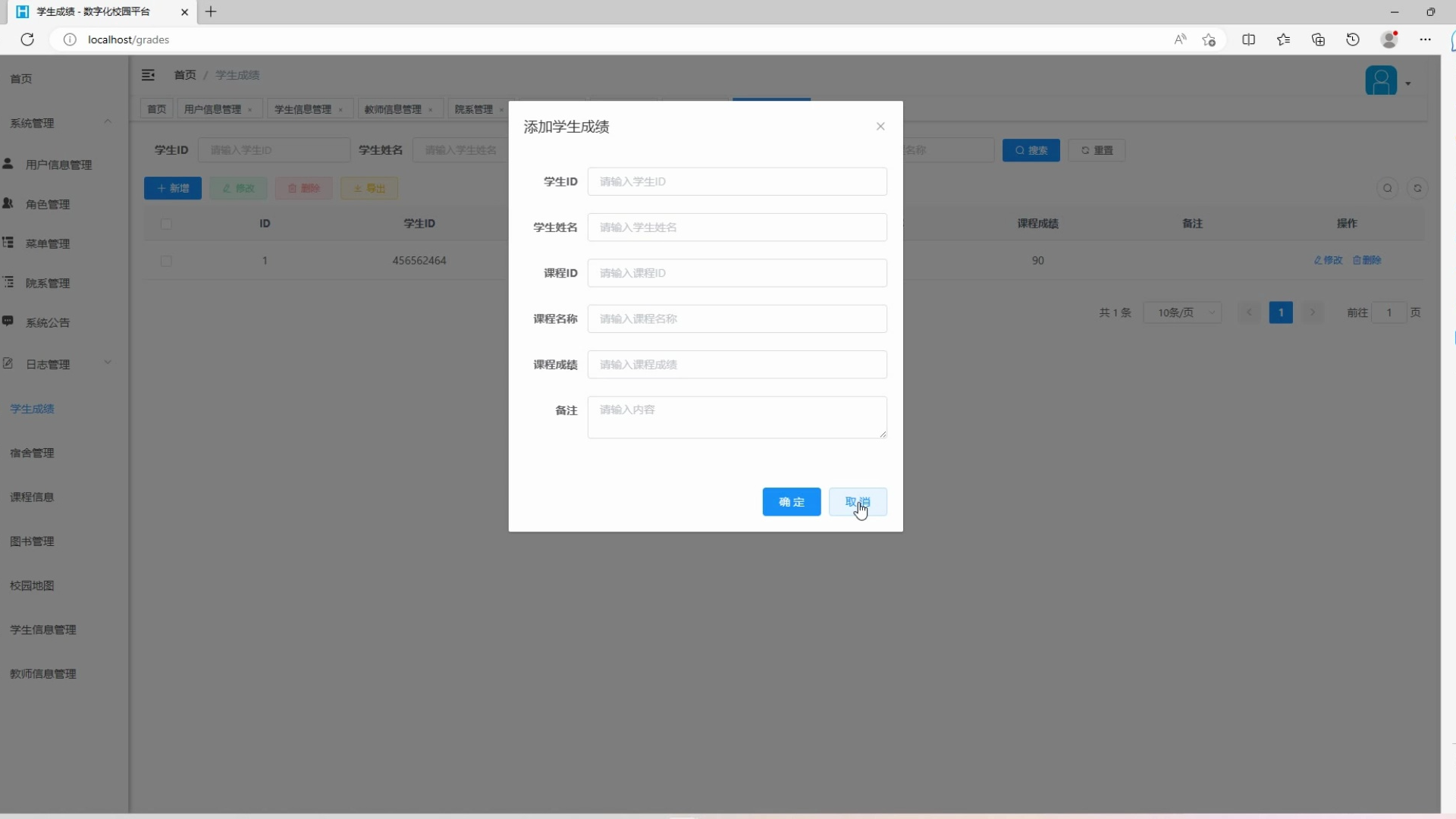Click the 导出 button
Viewport: 1456px width, 819px height.
click(369, 188)
